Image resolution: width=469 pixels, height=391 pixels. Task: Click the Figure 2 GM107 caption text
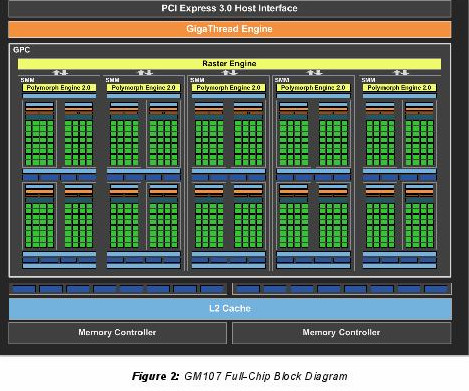click(x=240, y=376)
